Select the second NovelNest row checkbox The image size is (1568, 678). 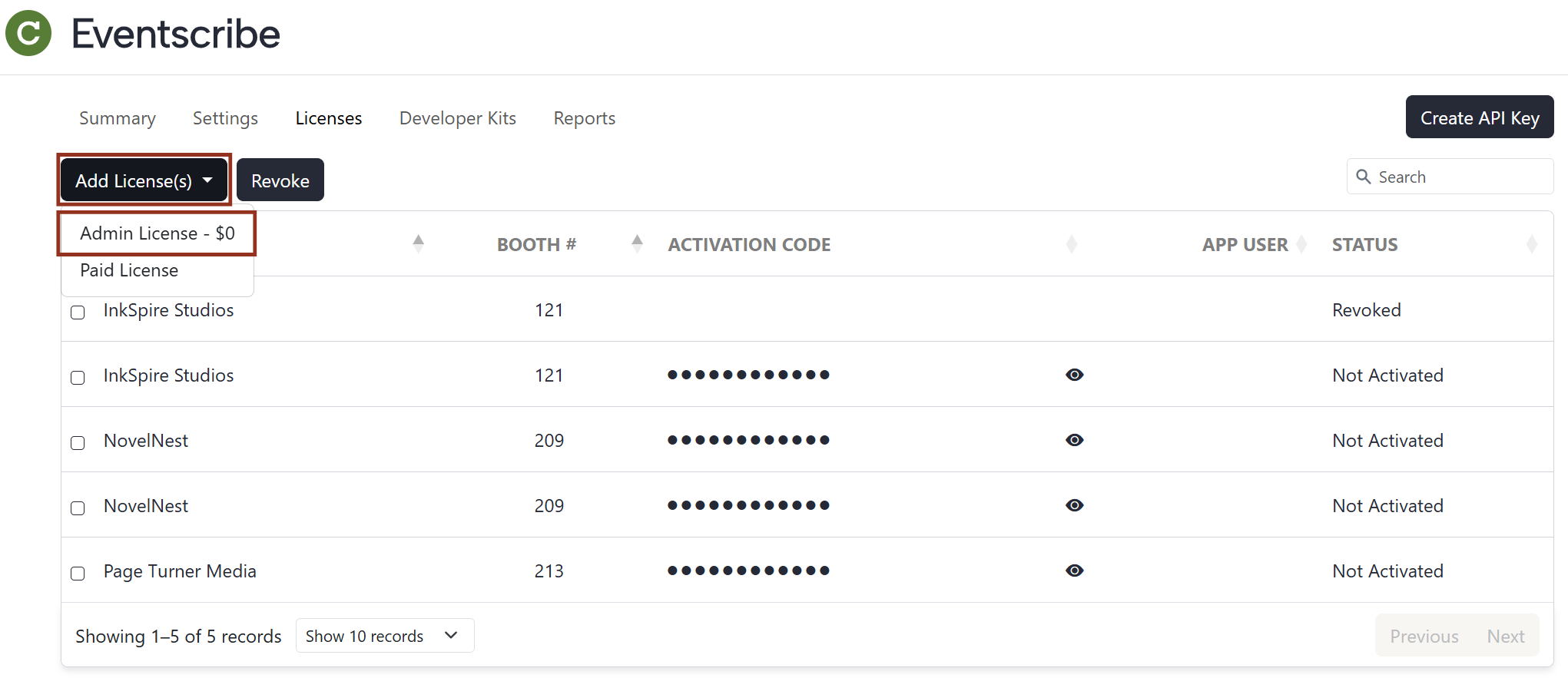(78, 508)
